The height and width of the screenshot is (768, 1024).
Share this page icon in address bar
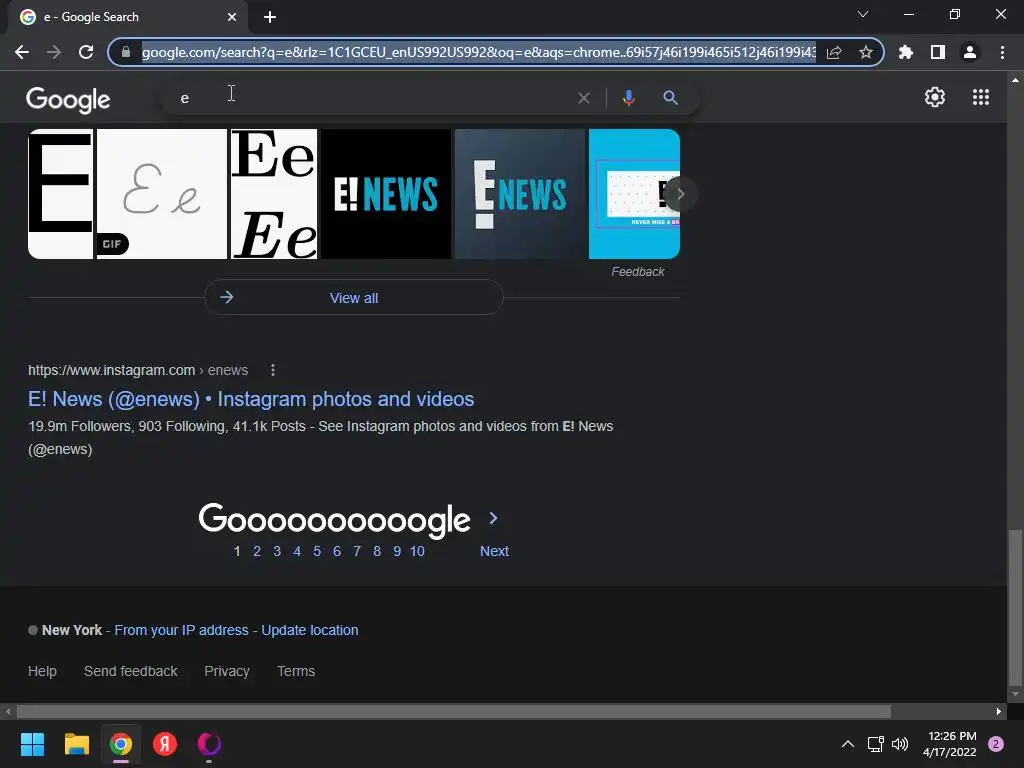834,52
